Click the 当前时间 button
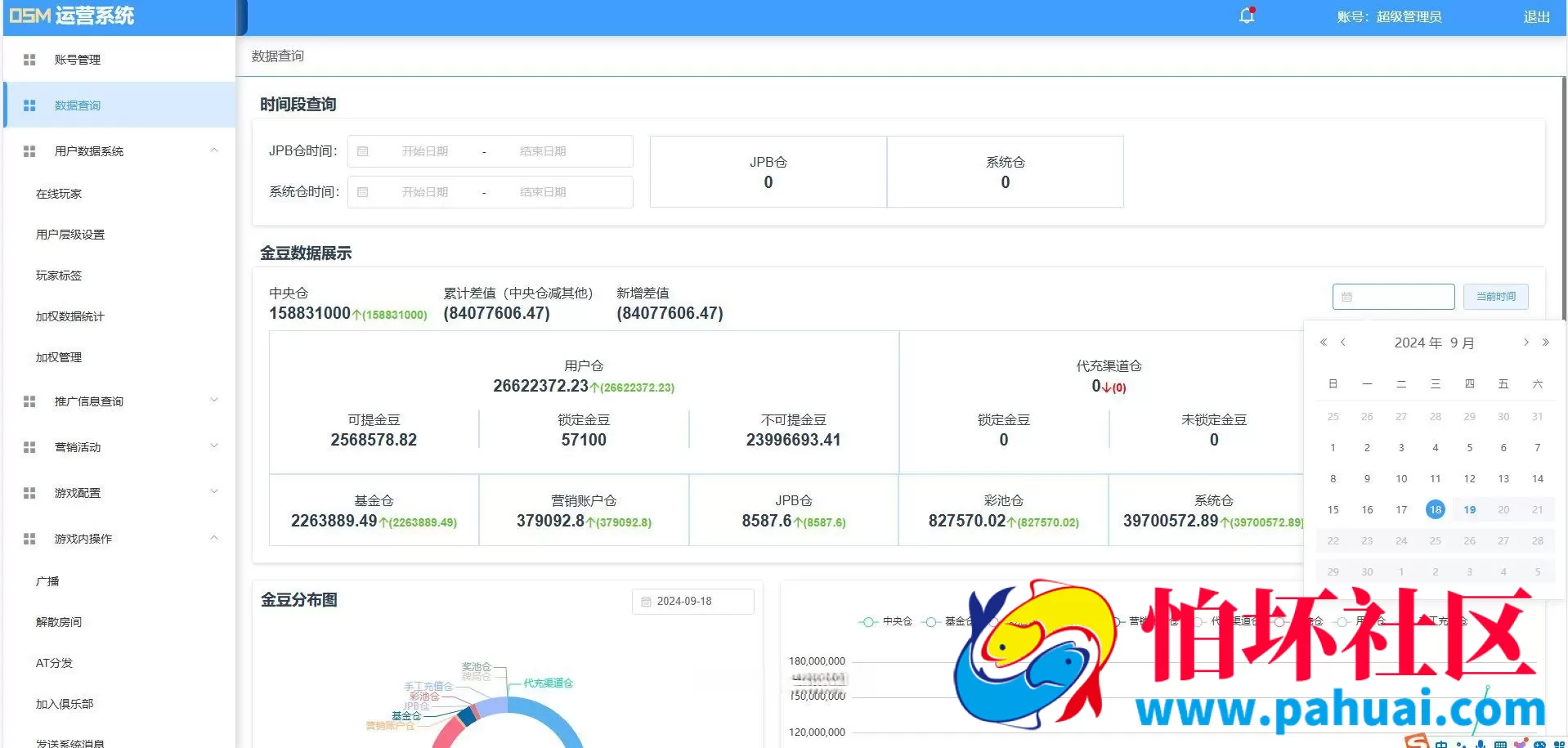Viewport: 1568px width, 748px height. coord(1495,297)
